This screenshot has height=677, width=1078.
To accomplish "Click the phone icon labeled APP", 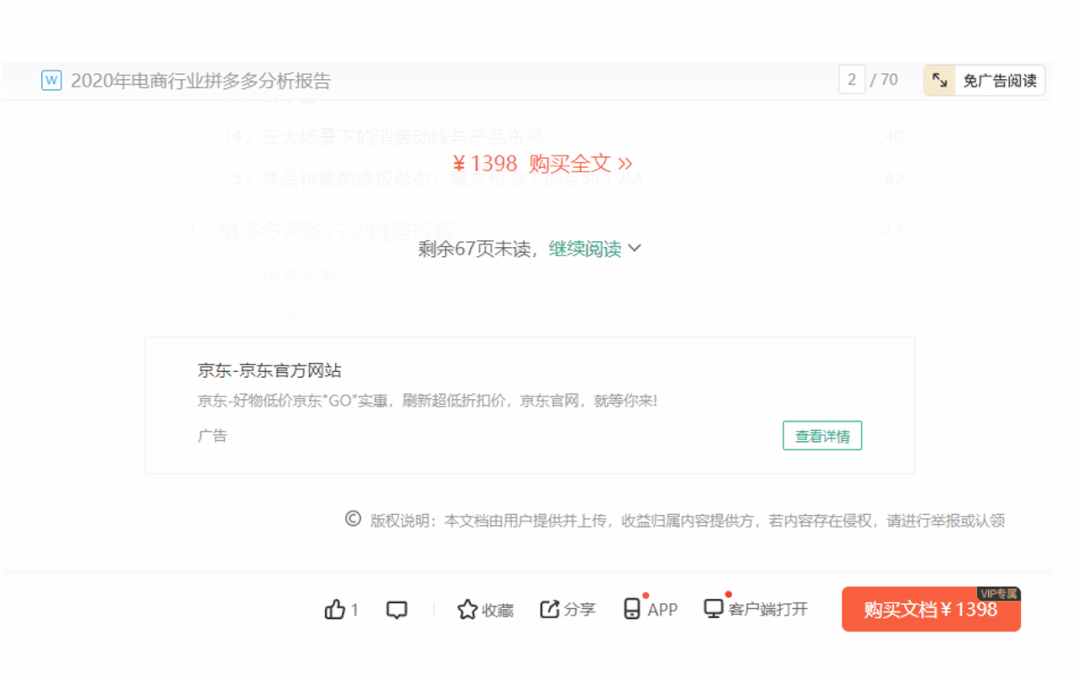I will (632, 608).
